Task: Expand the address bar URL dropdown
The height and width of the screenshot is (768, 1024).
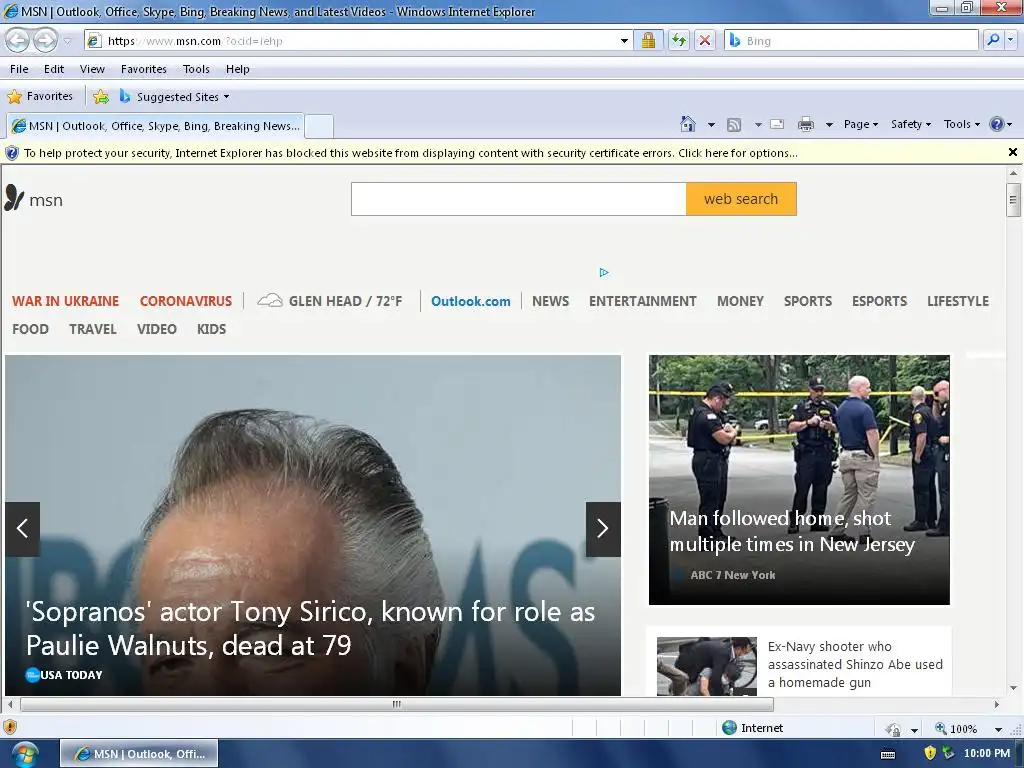Action: click(624, 40)
